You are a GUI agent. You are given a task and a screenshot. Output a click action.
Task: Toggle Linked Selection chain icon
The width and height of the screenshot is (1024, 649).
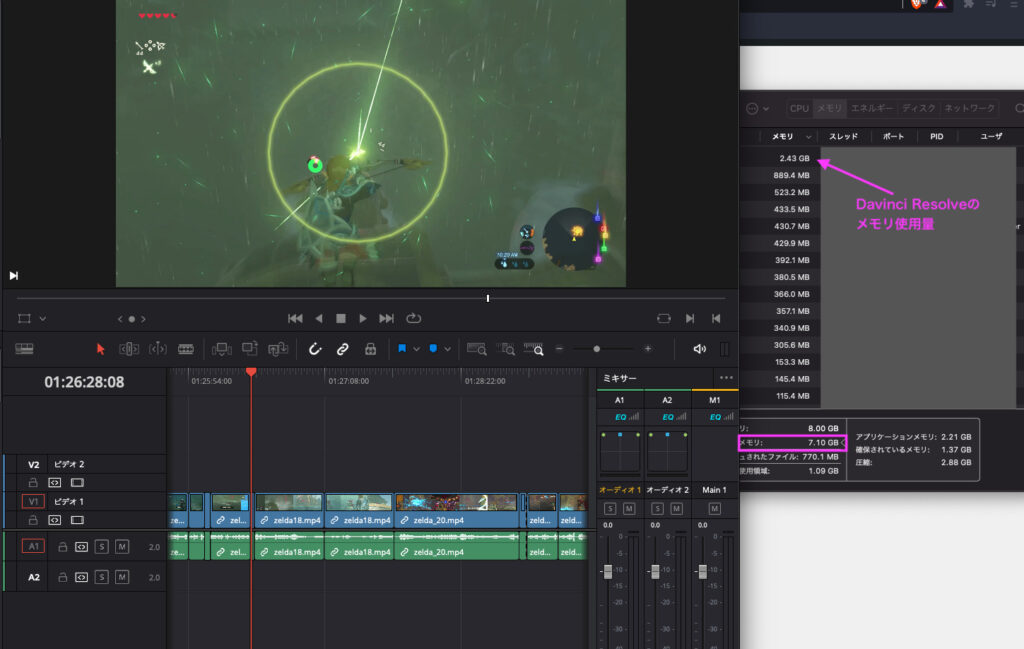pos(342,349)
